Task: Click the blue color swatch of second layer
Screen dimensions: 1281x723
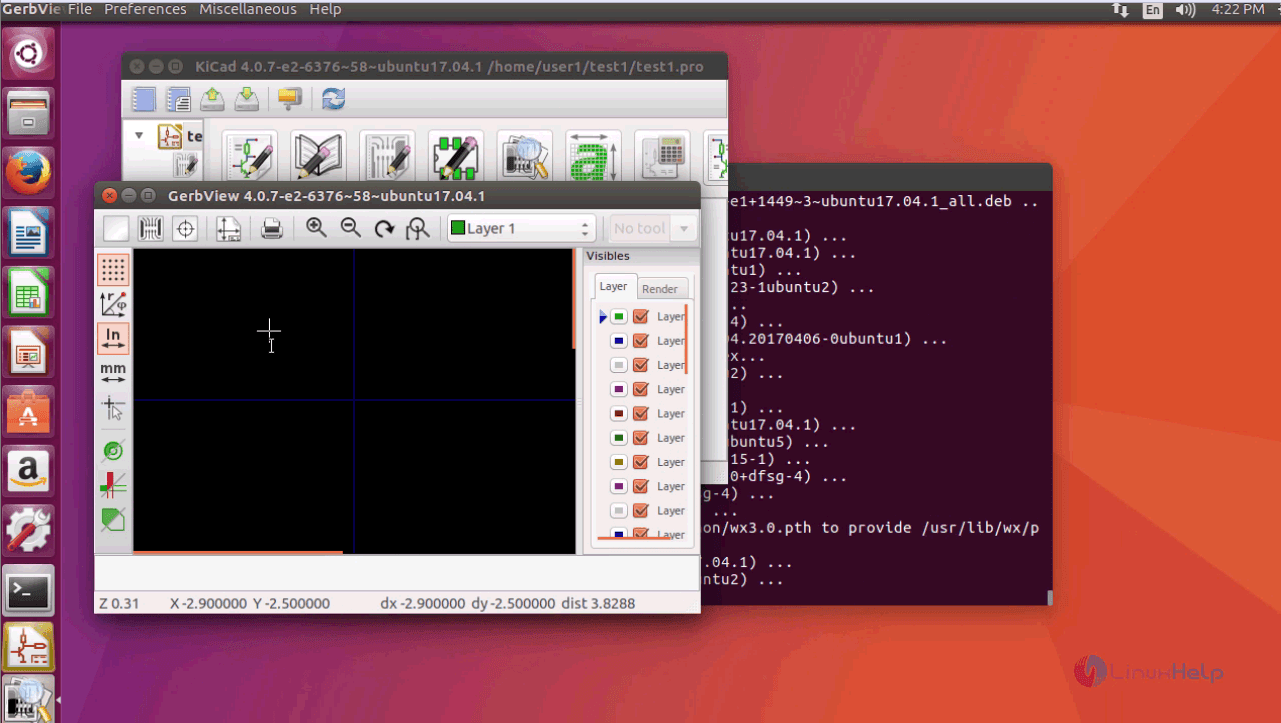Action: pyautogui.click(x=619, y=341)
